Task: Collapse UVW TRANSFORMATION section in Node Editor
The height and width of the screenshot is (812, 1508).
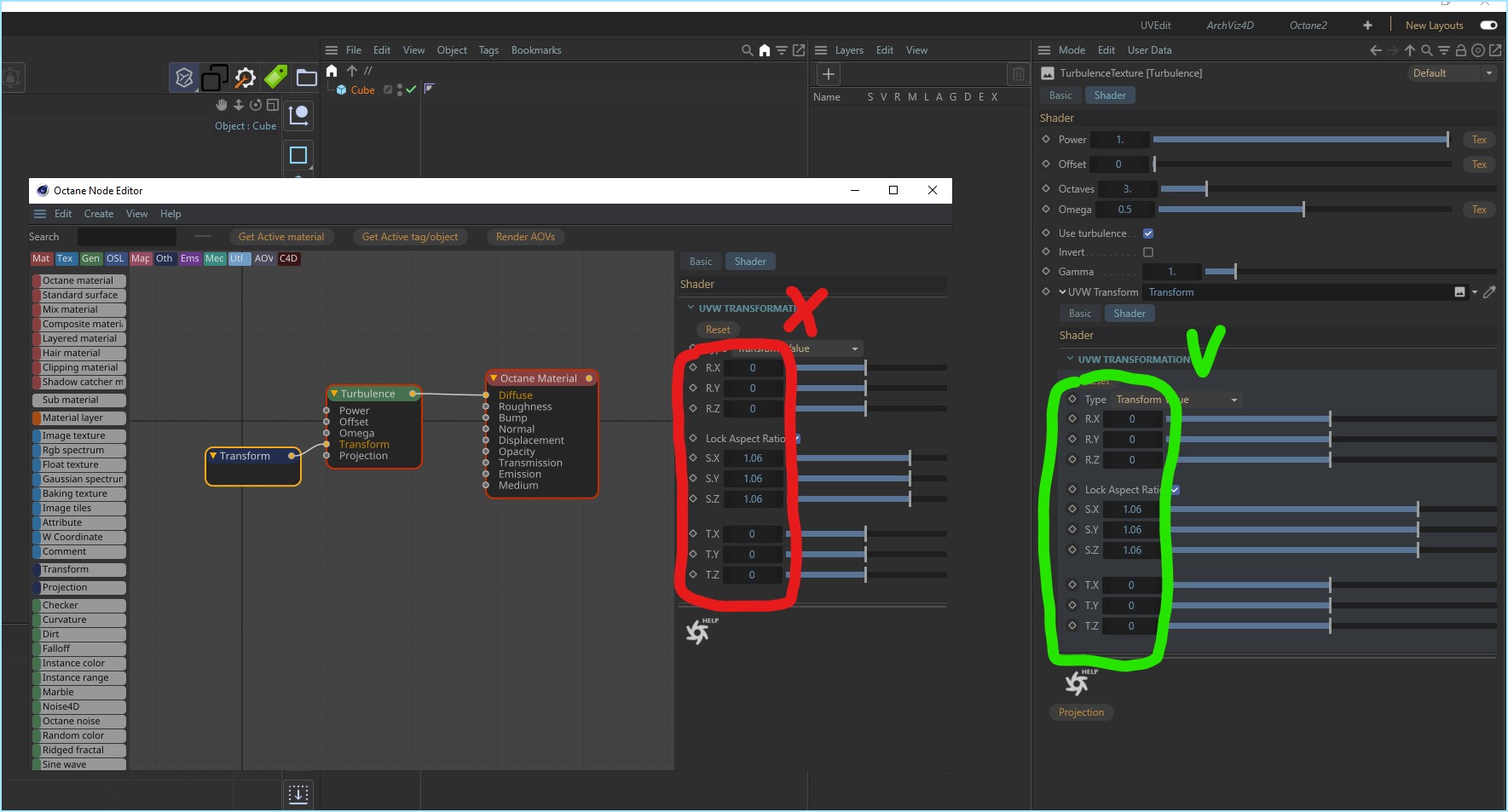Action: point(690,308)
